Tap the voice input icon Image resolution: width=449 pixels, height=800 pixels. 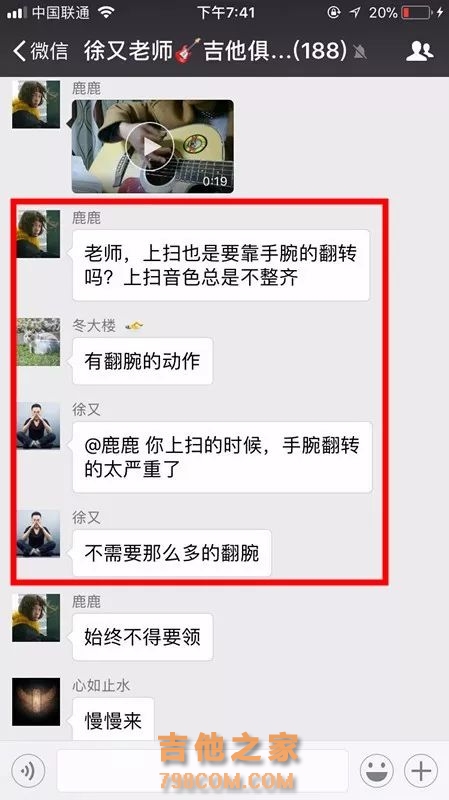click(28, 770)
